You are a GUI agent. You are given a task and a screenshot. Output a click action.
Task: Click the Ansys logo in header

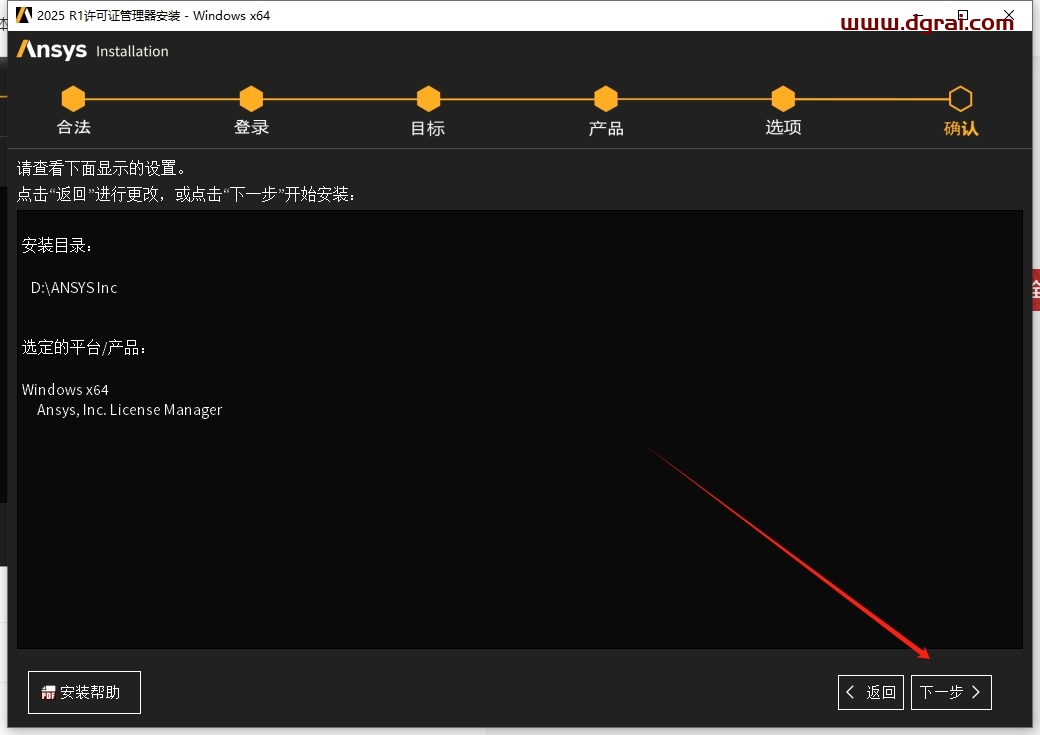pos(52,50)
